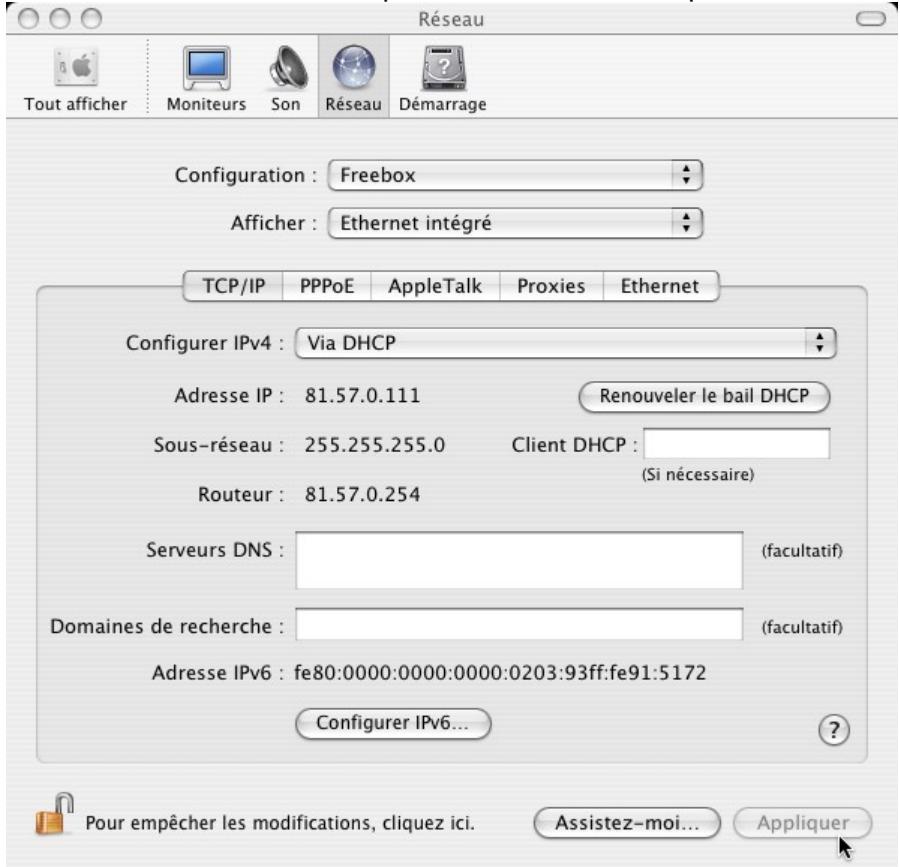Open the Configuration dropdown showing Freebox
Viewport: 900px width, 867px height.
tap(515, 175)
